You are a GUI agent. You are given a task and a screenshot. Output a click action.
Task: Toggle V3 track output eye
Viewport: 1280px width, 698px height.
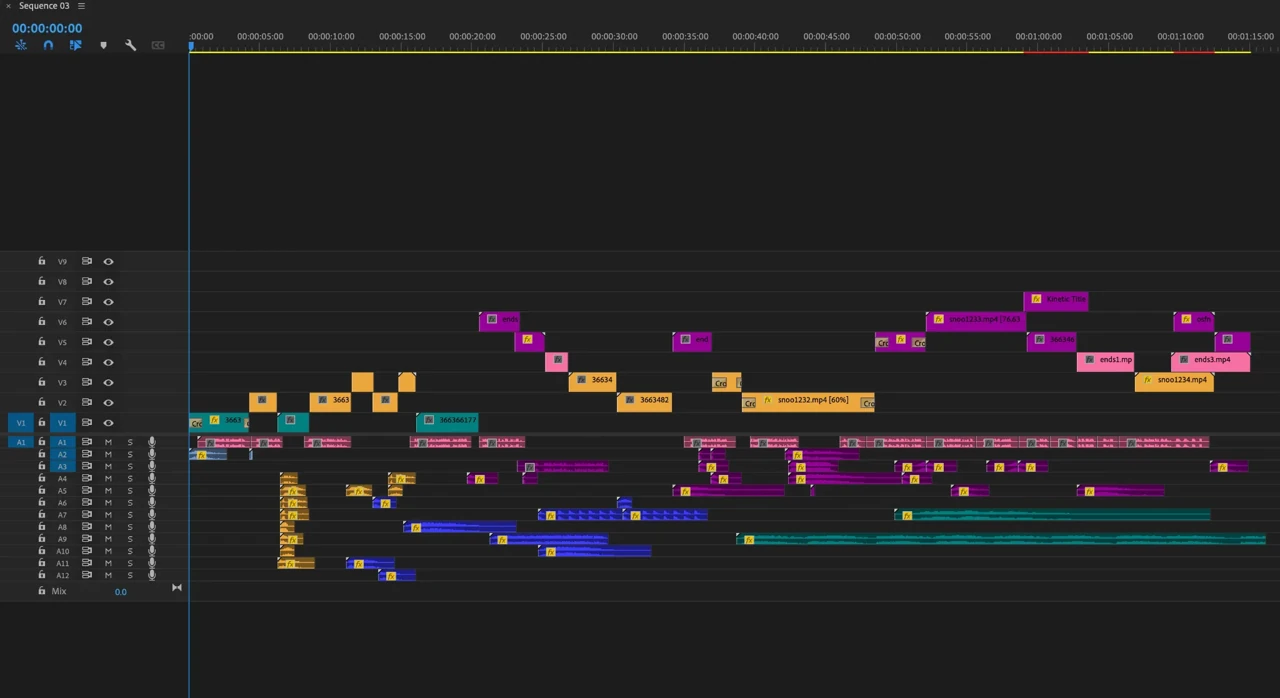click(x=108, y=382)
